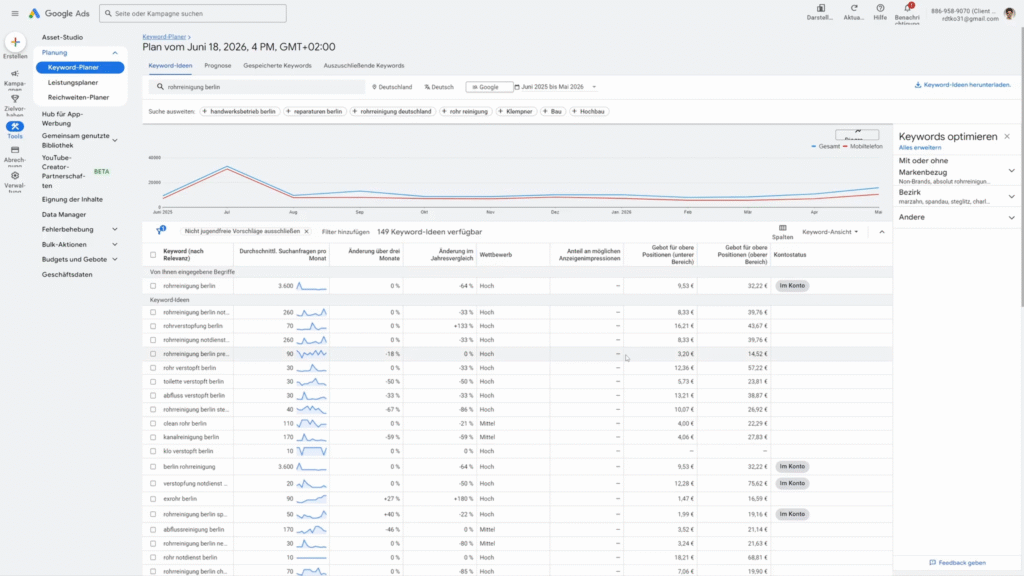Sort by 'Durchschnittl. Suchanfragen pro Monat' header
Viewport: 1024px width, 576px height.
[x=282, y=255]
